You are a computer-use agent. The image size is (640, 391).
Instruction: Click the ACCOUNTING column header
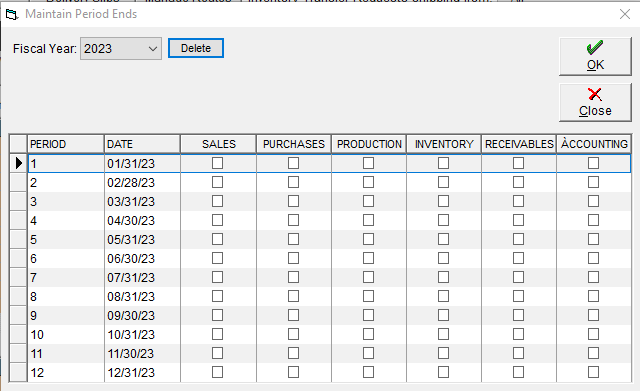594,144
